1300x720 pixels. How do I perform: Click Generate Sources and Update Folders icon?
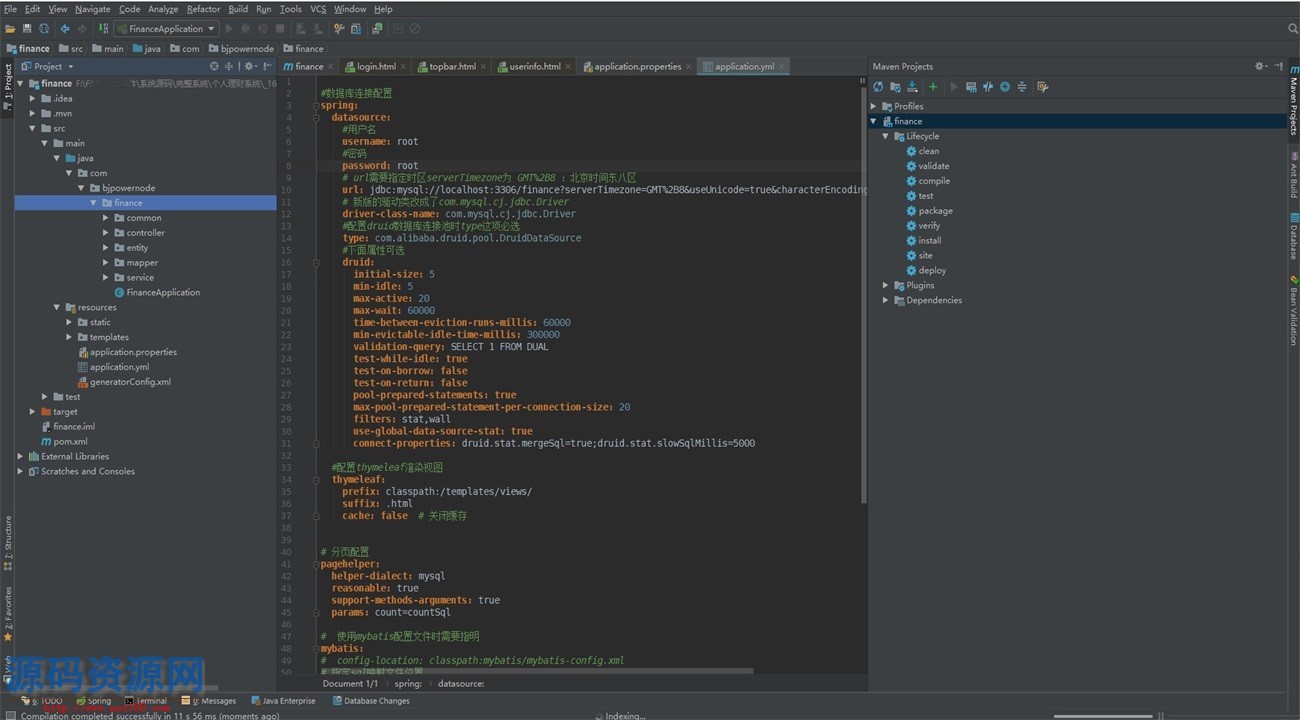(895, 87)
